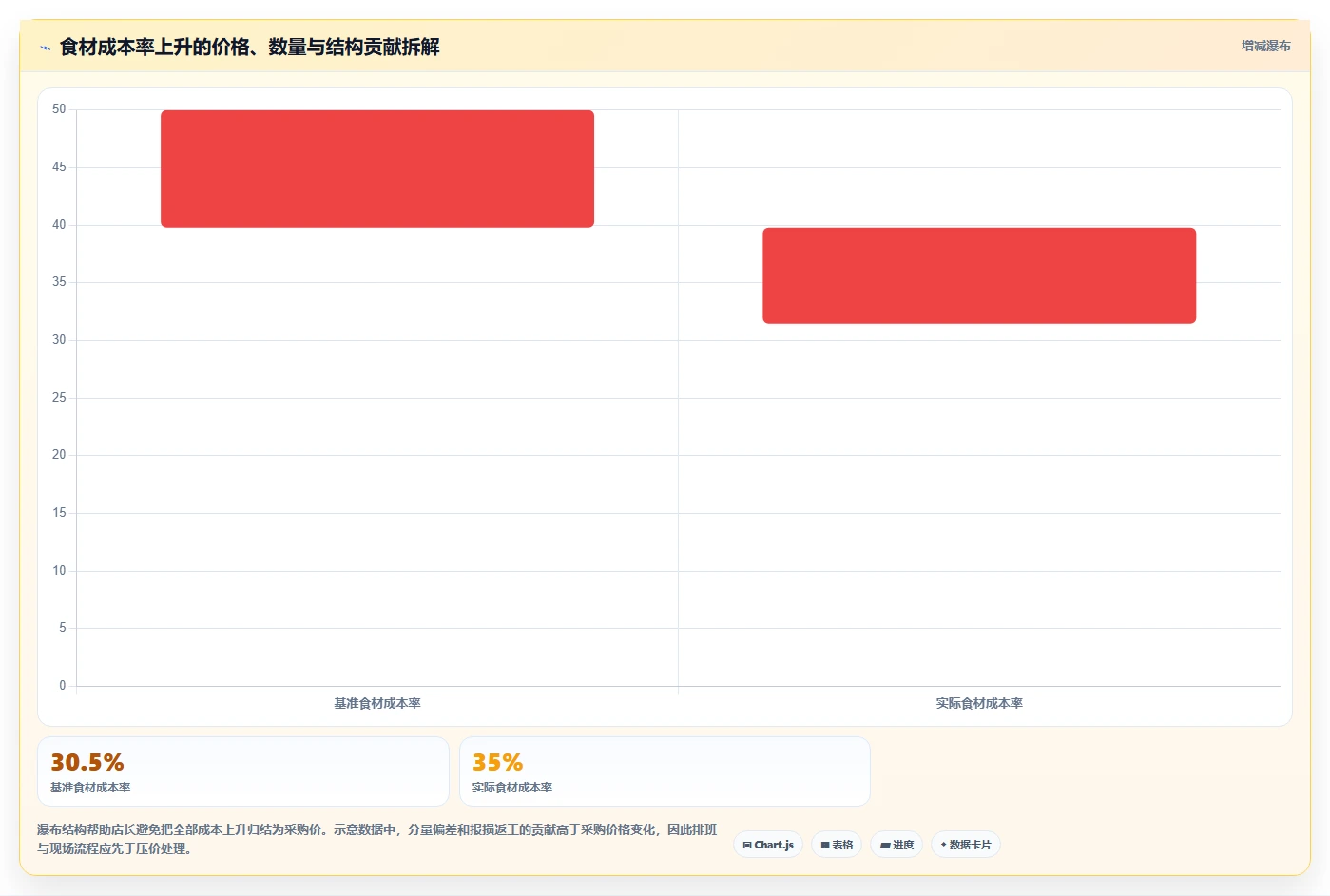Open the 35% 实际食材成本率 data card
The image size is (1330, 896).
665,772
